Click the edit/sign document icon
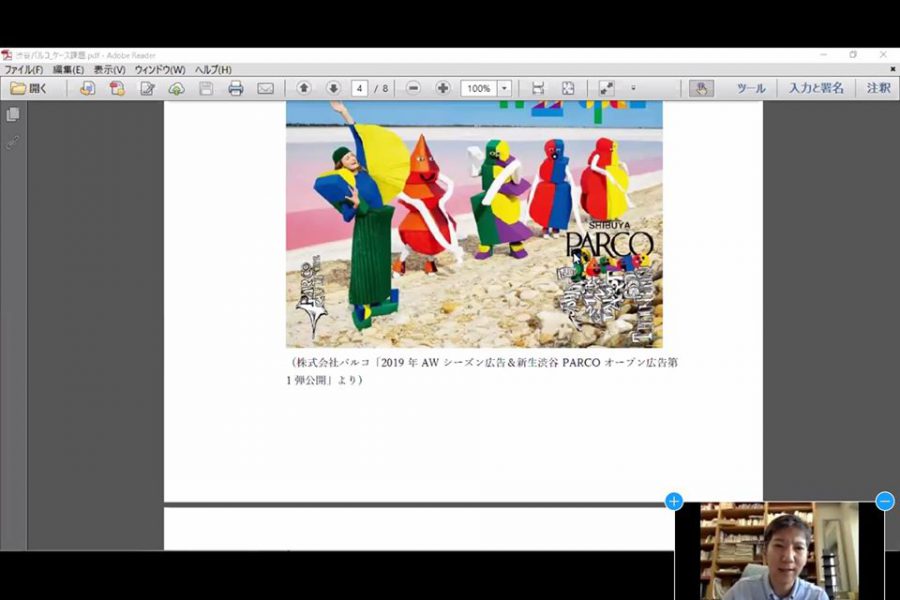The height and width of the screenshot is (600, 900). pos(147,88)
